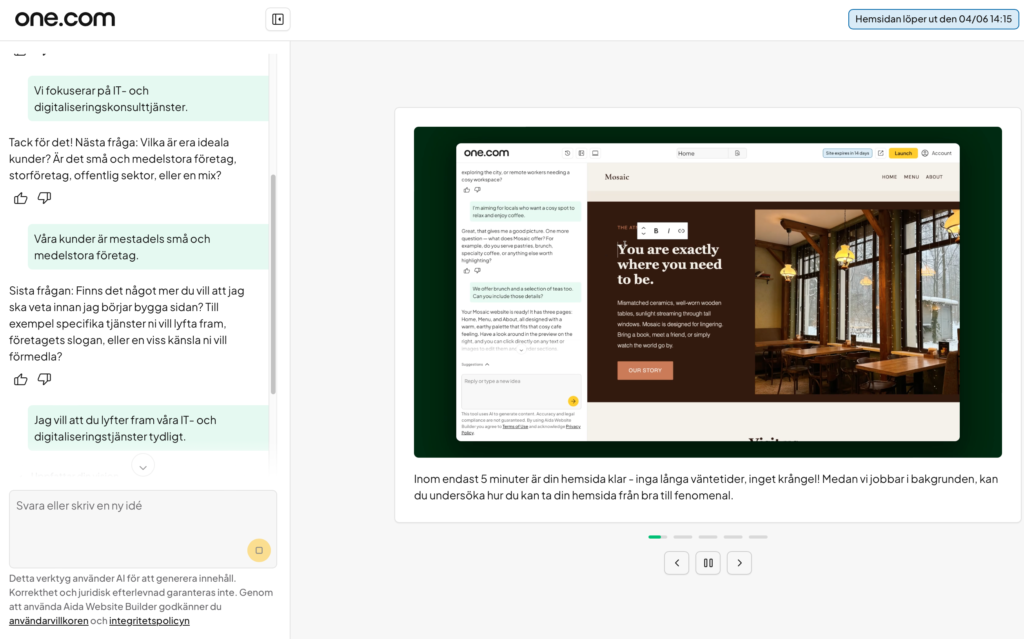Click Account in the preview image
This screenshot has width=1024, height=639.
(x=936, y=153)
